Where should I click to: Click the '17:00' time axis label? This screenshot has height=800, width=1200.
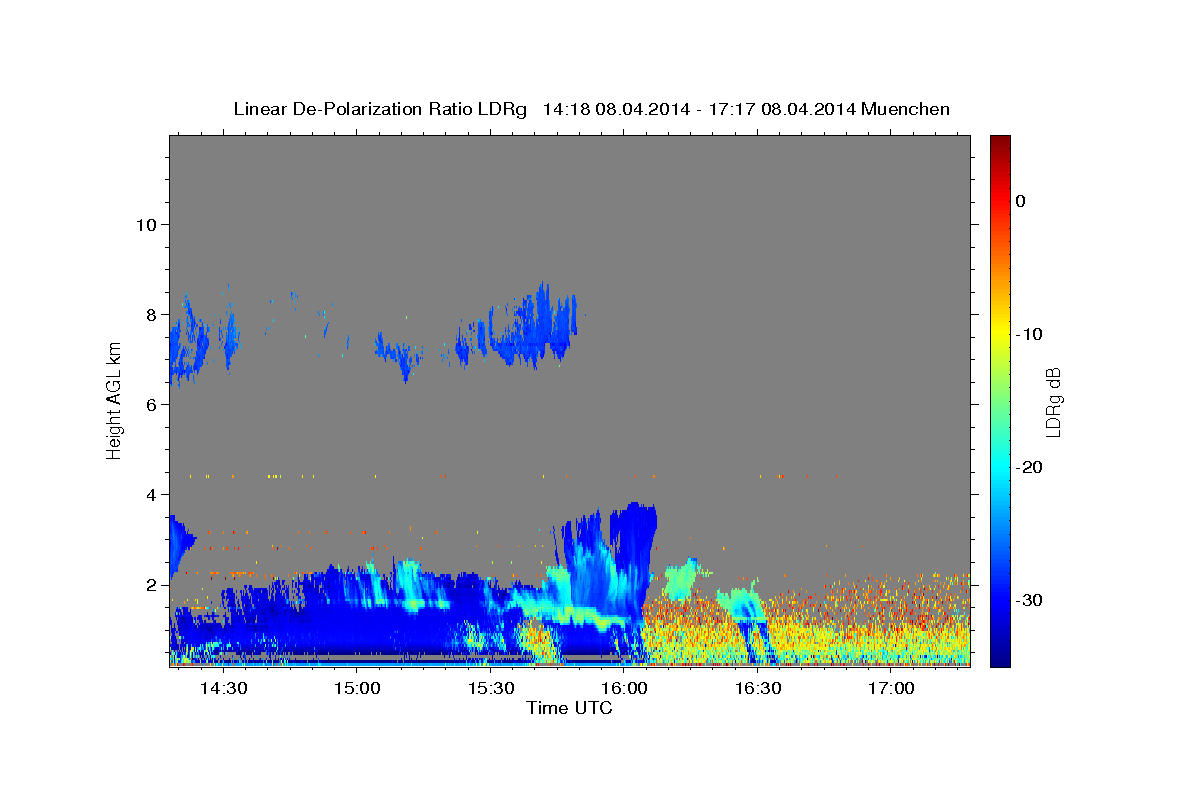[892, 689]
